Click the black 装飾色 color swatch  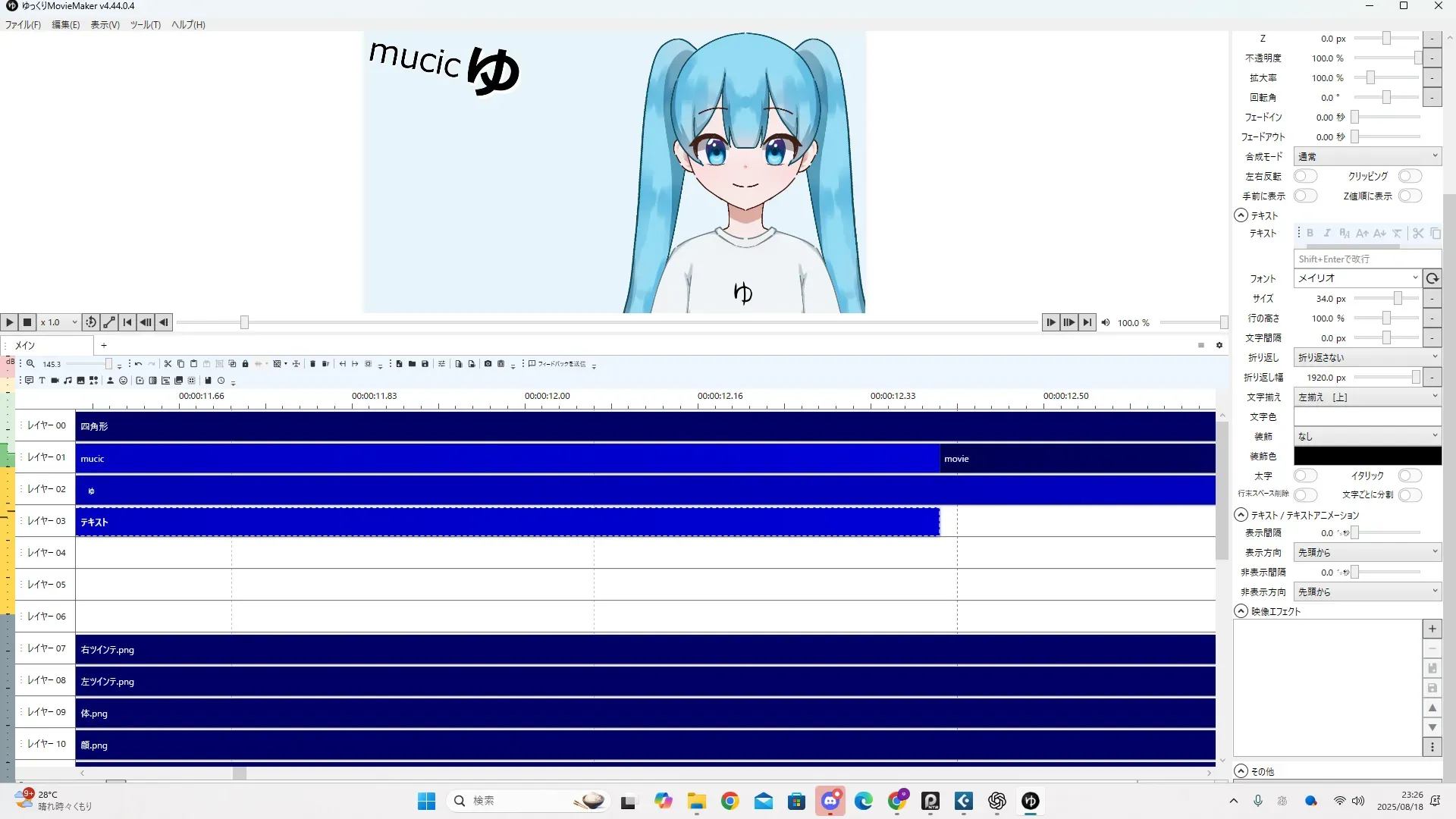(1367, 456)
